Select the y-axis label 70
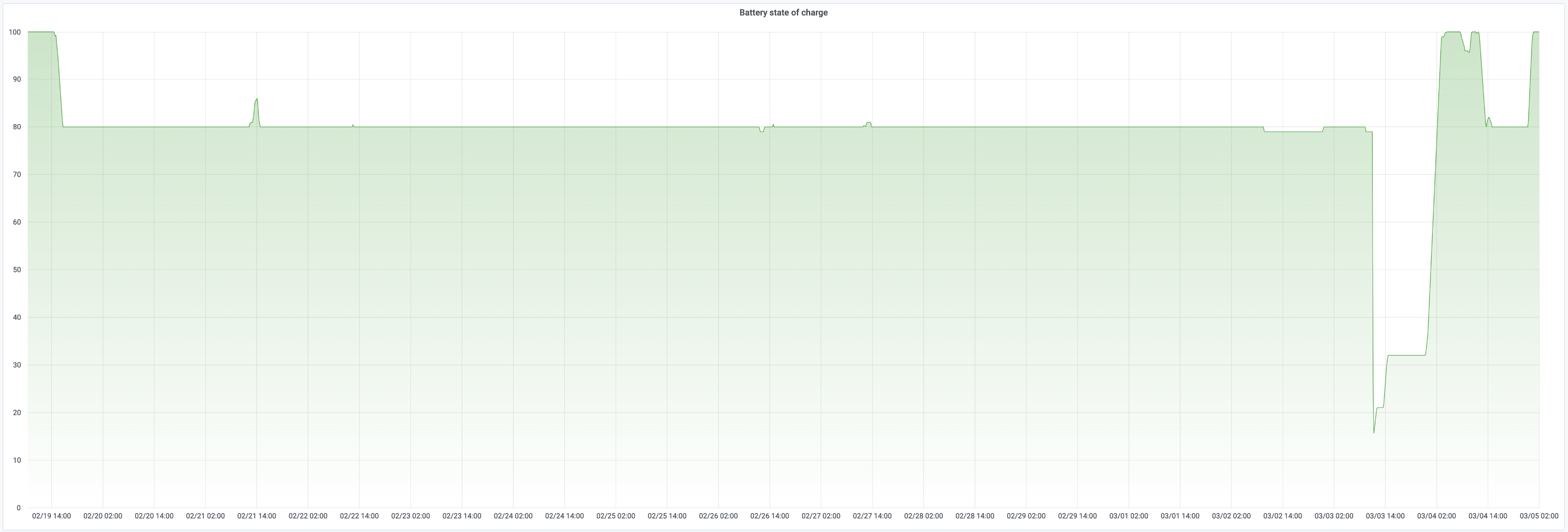This screenshot has height=532, width=1568. pos(17,175)
